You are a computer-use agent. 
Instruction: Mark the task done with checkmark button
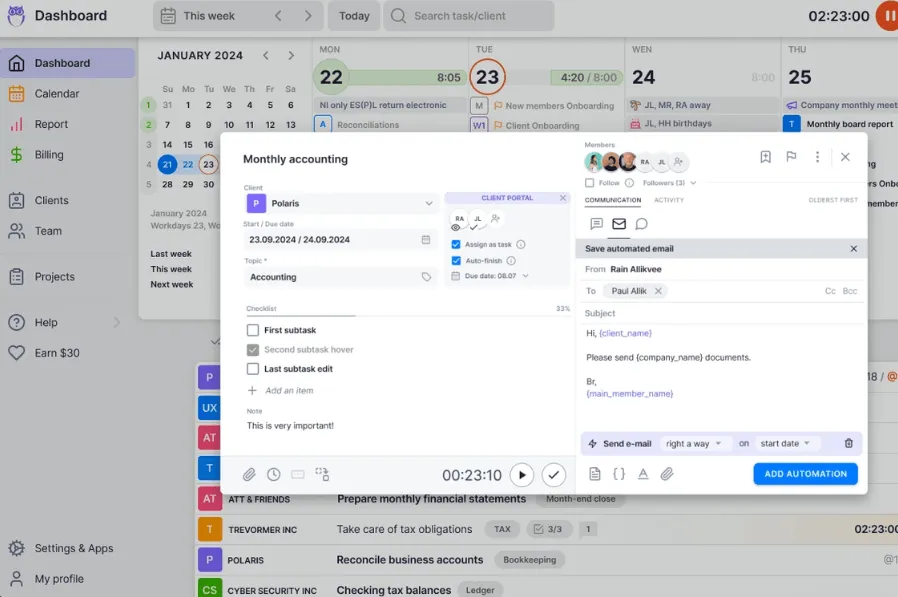(553, 475)
